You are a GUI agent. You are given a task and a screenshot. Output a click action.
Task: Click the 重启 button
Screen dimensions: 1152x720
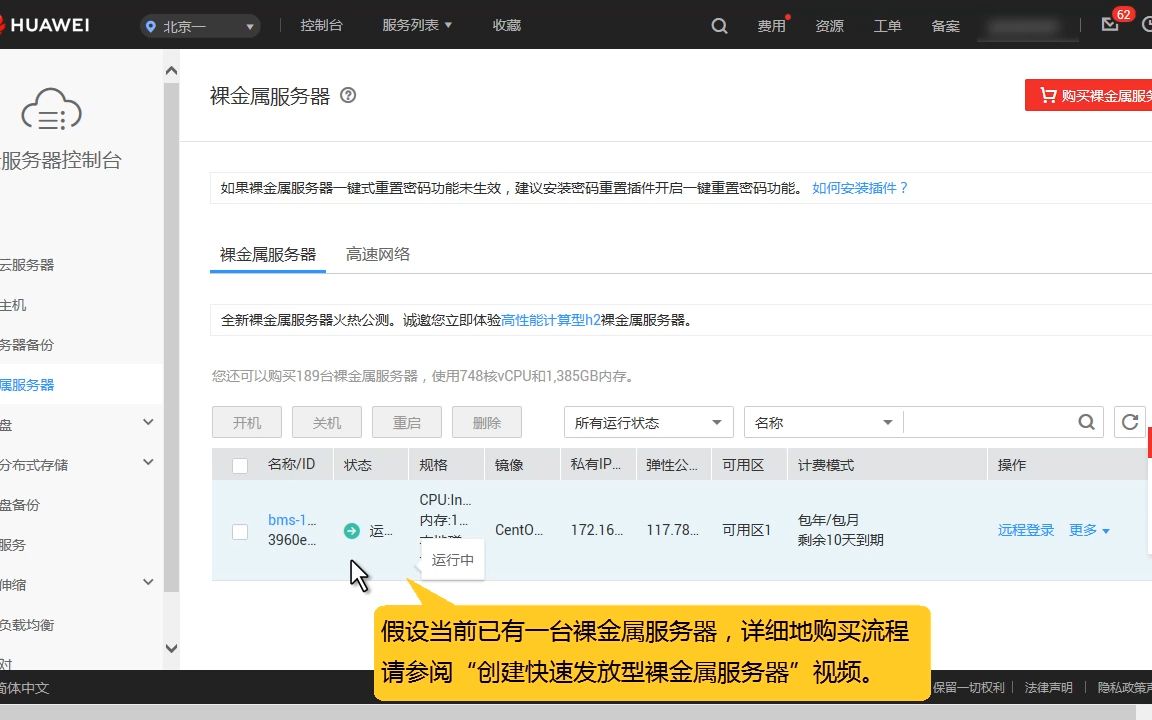[x=407, y=422]
